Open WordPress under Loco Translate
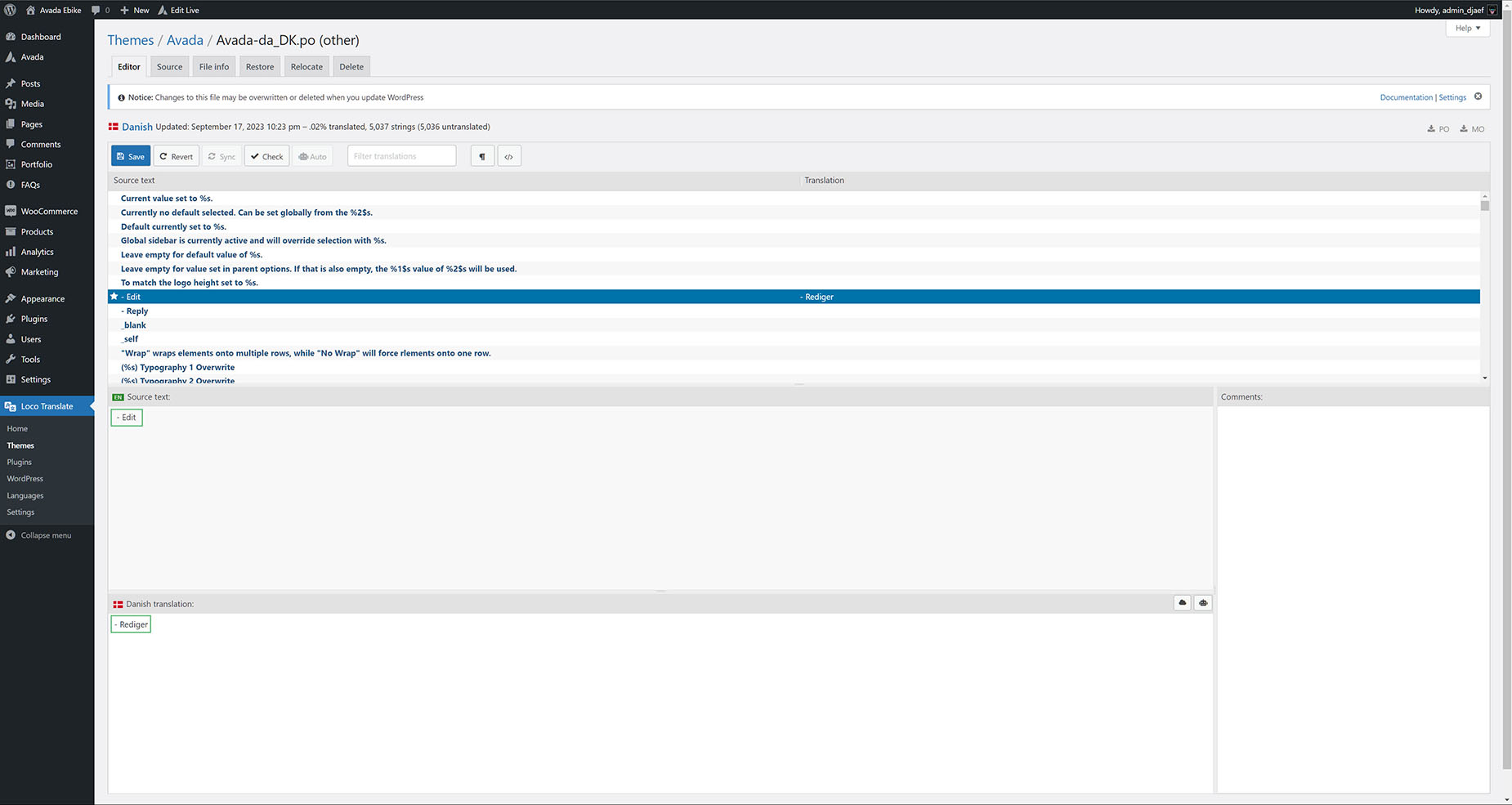Viewport: 1512px width, 805px height. click(x=25, y=479)
